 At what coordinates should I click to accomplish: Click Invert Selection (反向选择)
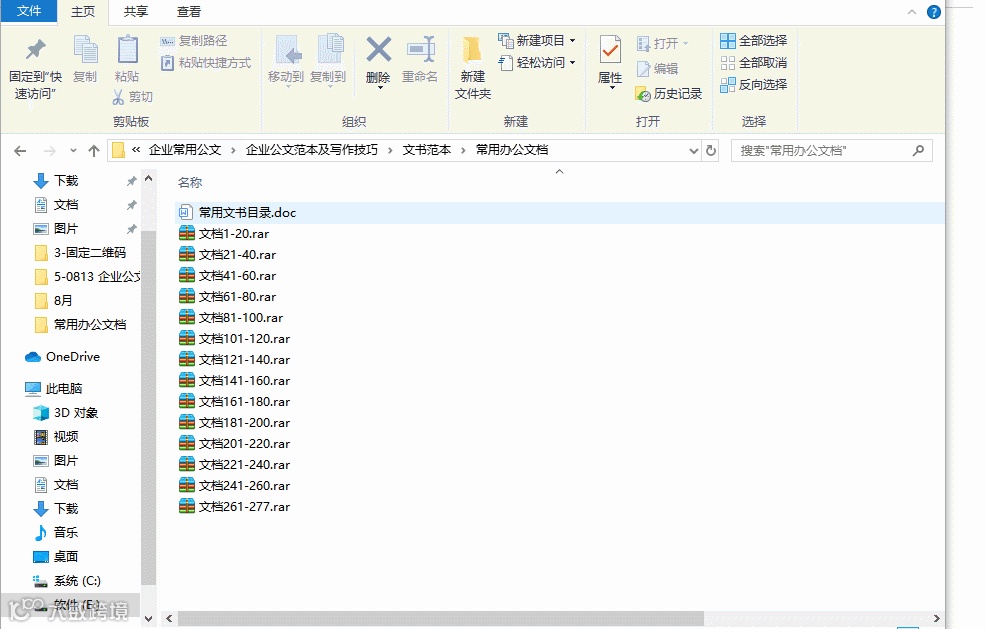pyautogui.click(x=753, y=84)
